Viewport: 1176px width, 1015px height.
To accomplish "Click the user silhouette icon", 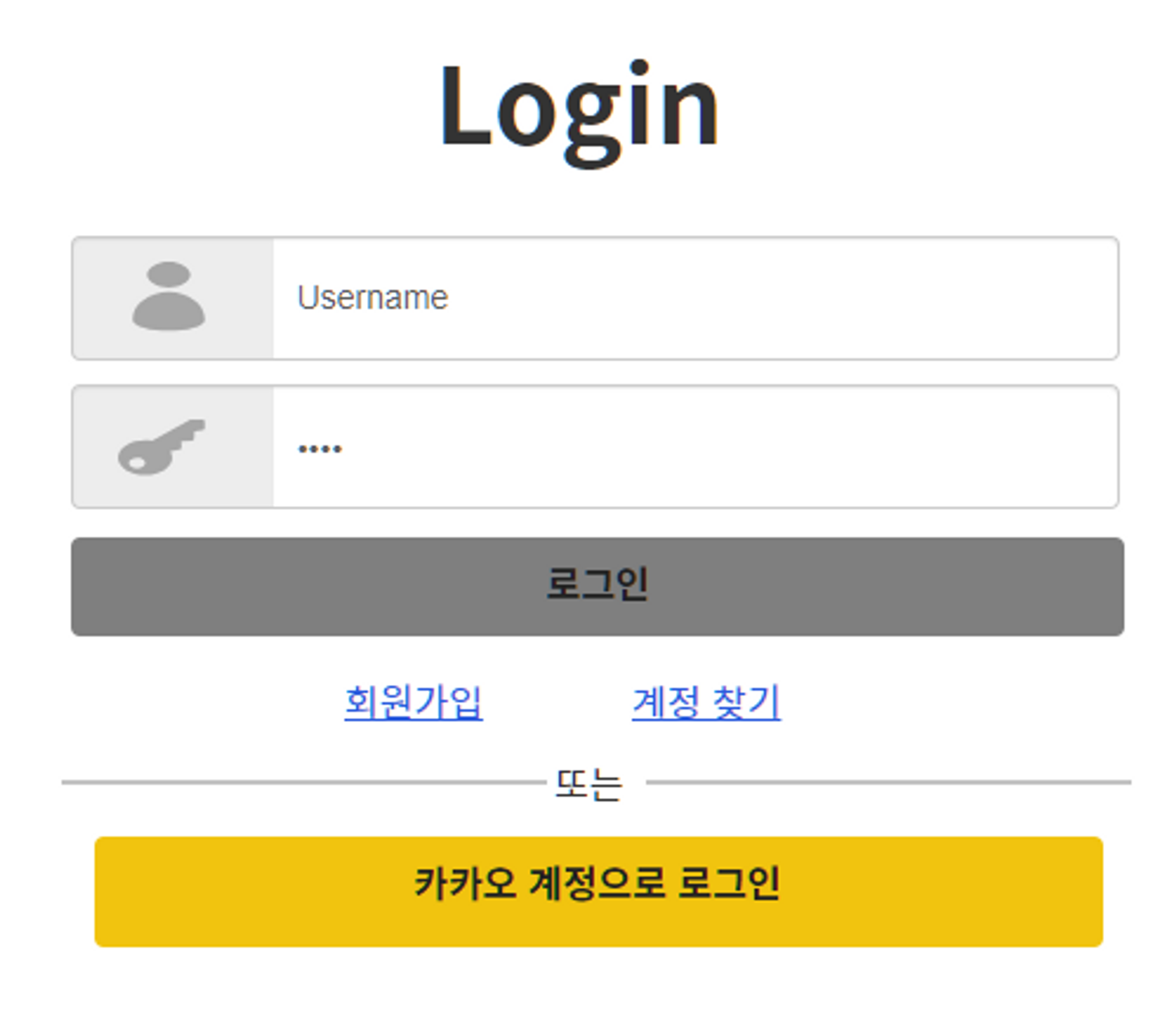I will click(x=168, y=296).
